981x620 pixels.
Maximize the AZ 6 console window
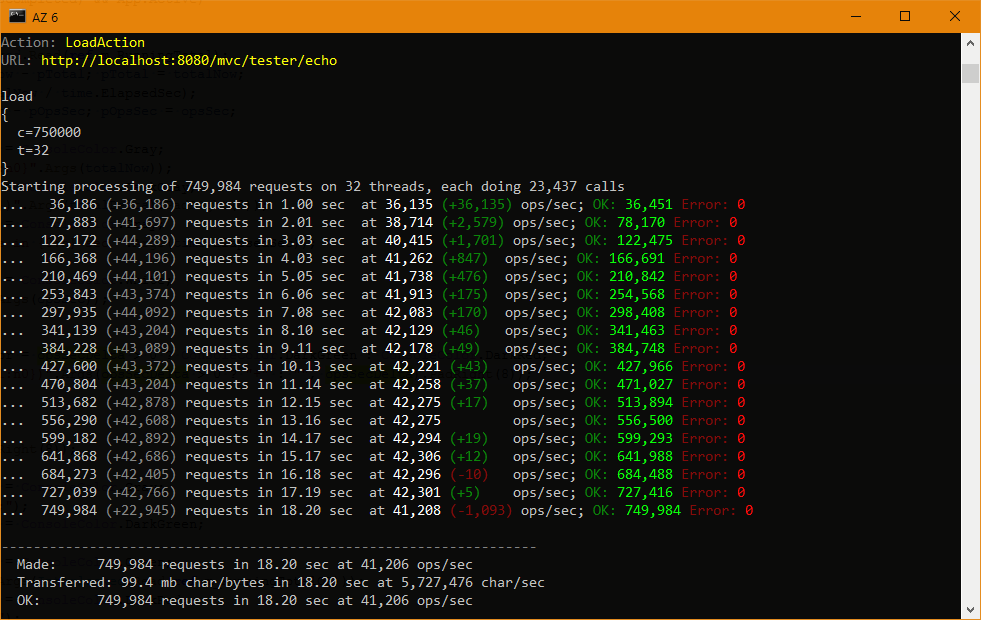pos(905,16)
